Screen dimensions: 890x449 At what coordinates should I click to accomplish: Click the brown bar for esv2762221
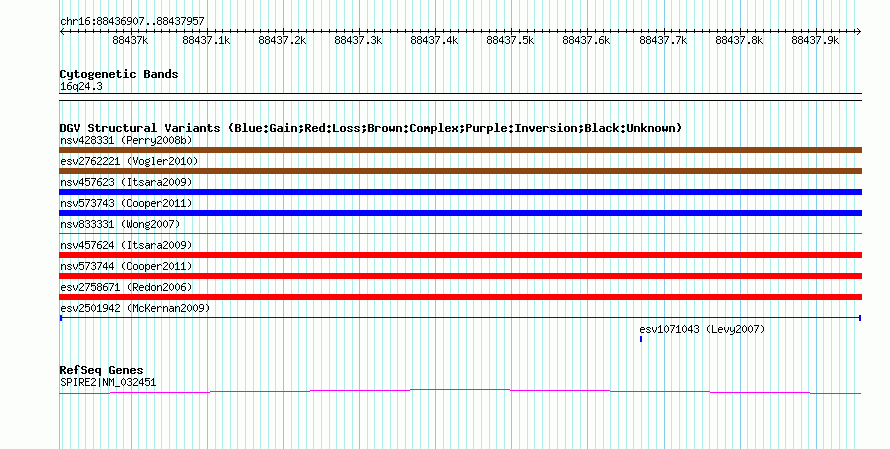[x=460, y=171]
